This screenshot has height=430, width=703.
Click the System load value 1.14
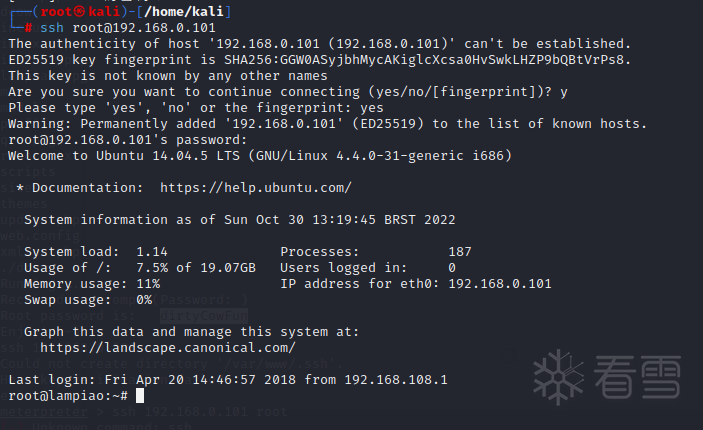click(x=152, y=251)
